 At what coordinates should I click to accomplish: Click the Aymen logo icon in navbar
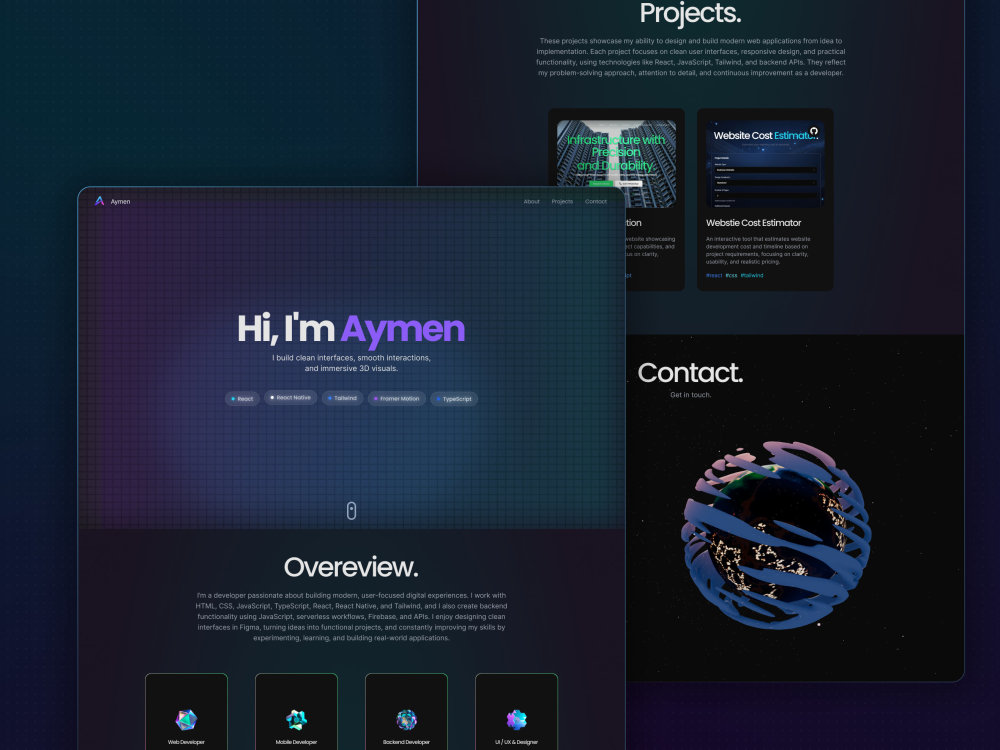coord(99,201)
